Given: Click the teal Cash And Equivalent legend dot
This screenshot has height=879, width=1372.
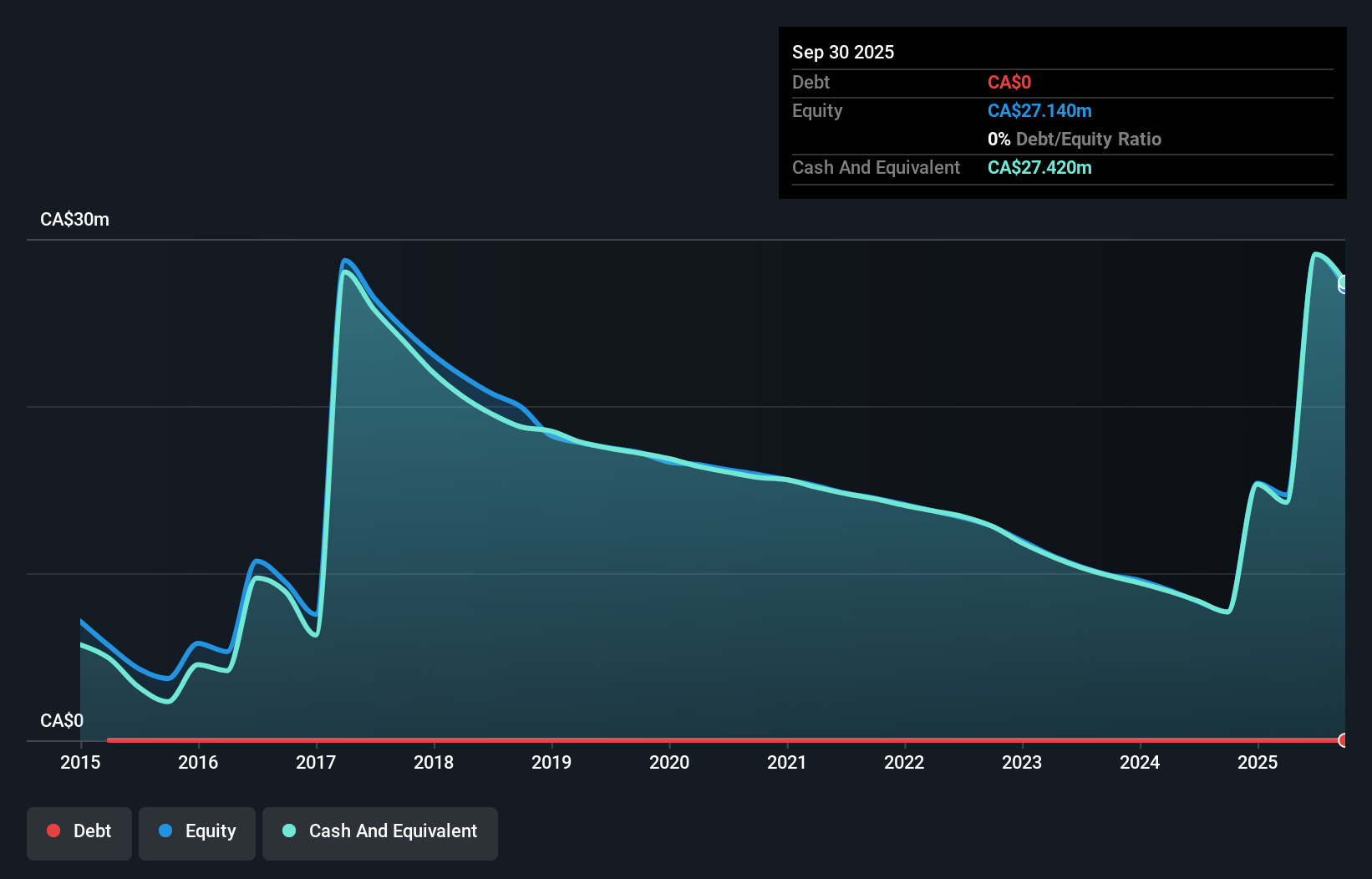Looking at the screenshot, I should point(289,831).
